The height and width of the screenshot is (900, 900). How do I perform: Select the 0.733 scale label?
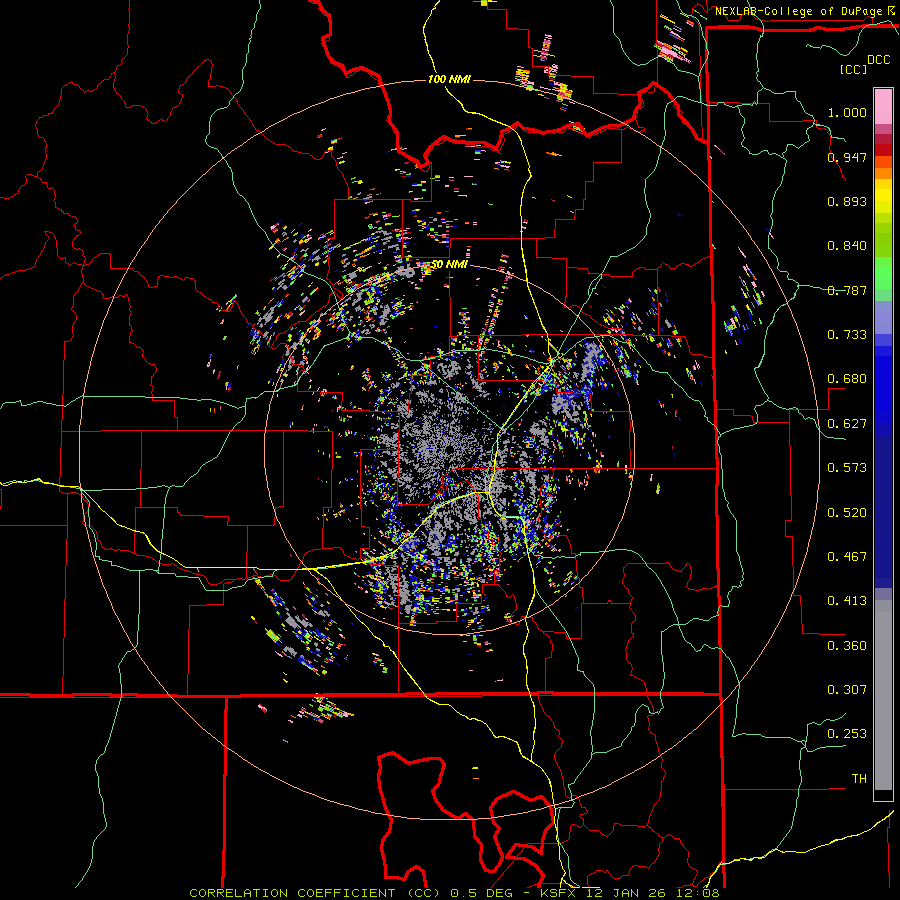tap(847, 335)
